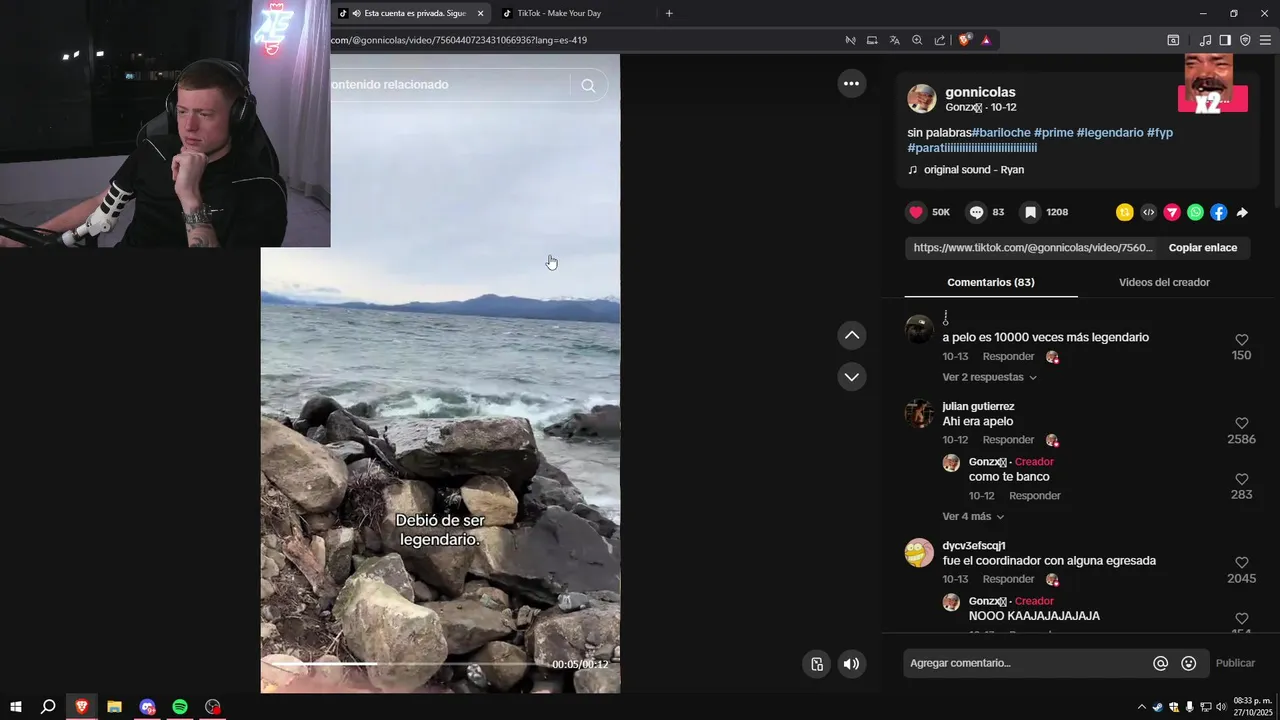The width and height of the screenshot is (1280, 720).
Task: Open Spotify from the taskbar
Action: point(180,707)
